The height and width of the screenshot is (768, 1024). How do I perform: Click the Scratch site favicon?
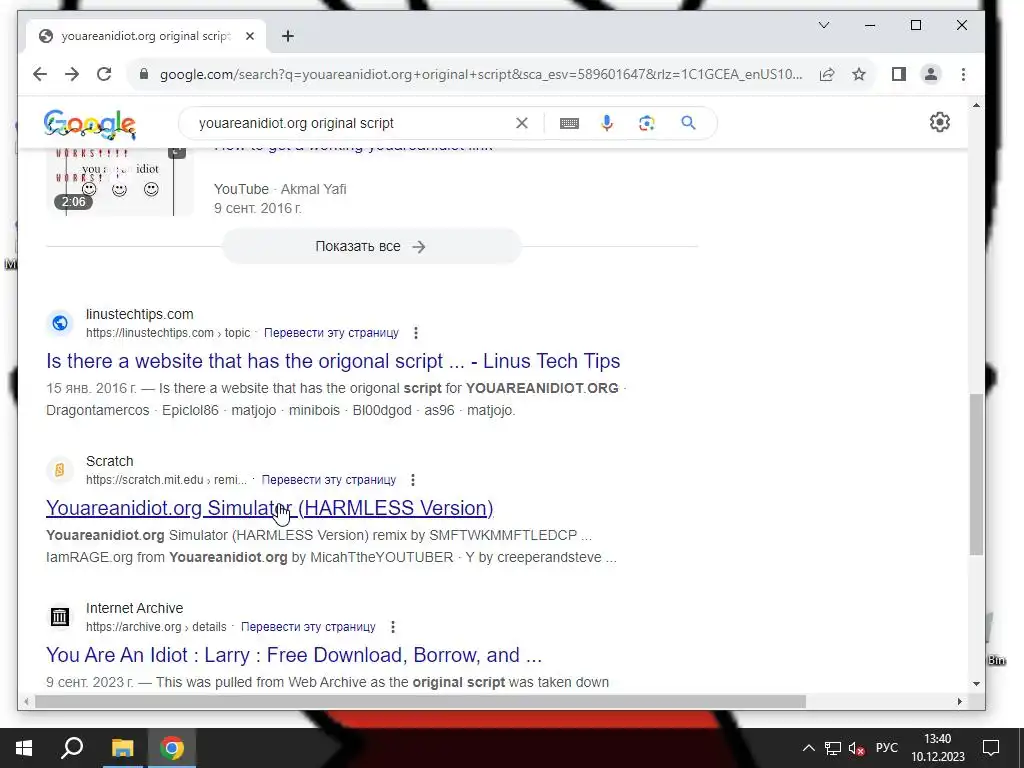[60, 470]
